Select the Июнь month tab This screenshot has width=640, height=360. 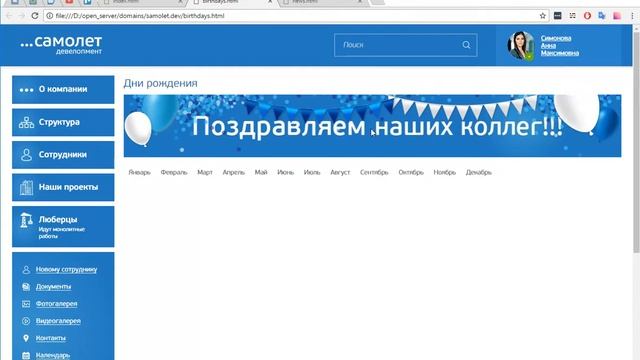[285, 172]
